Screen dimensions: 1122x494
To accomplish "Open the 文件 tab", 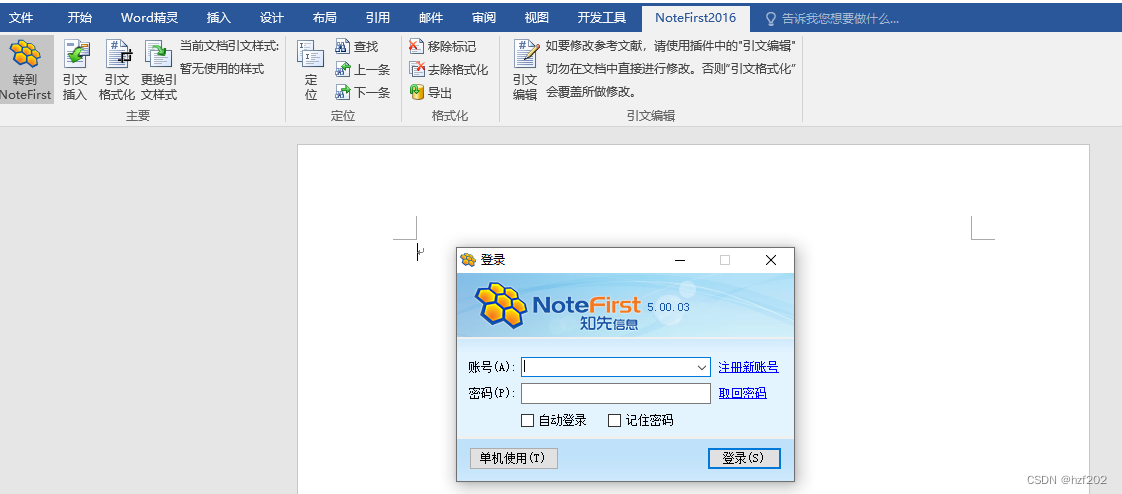I will point(21,18).
